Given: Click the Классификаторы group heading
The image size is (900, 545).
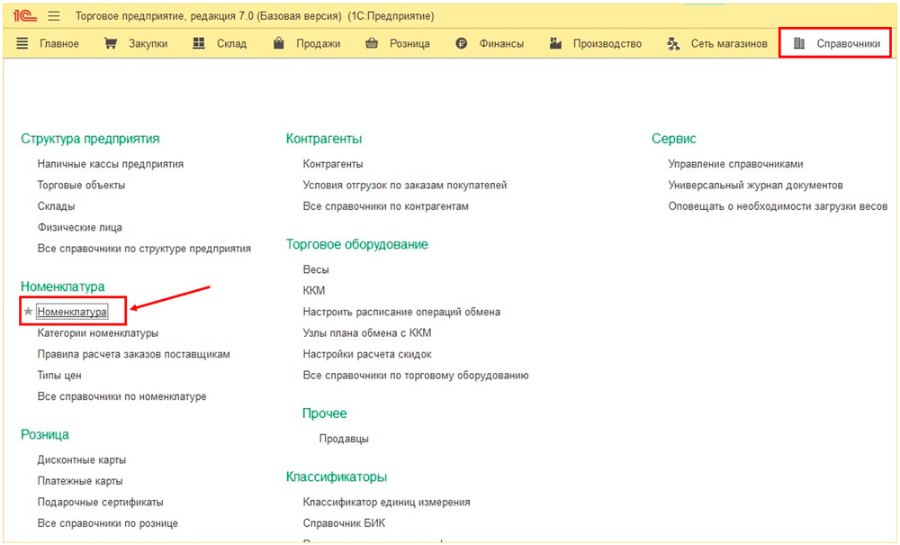Looking at the screenshot, I should click(x=336, y=477).
